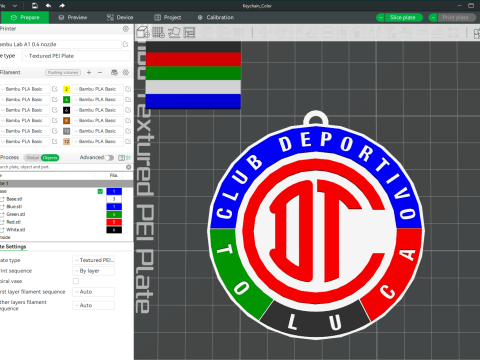Switch to the Device tab
Viewport: 480px width, 360px height.
coord(120,17)
